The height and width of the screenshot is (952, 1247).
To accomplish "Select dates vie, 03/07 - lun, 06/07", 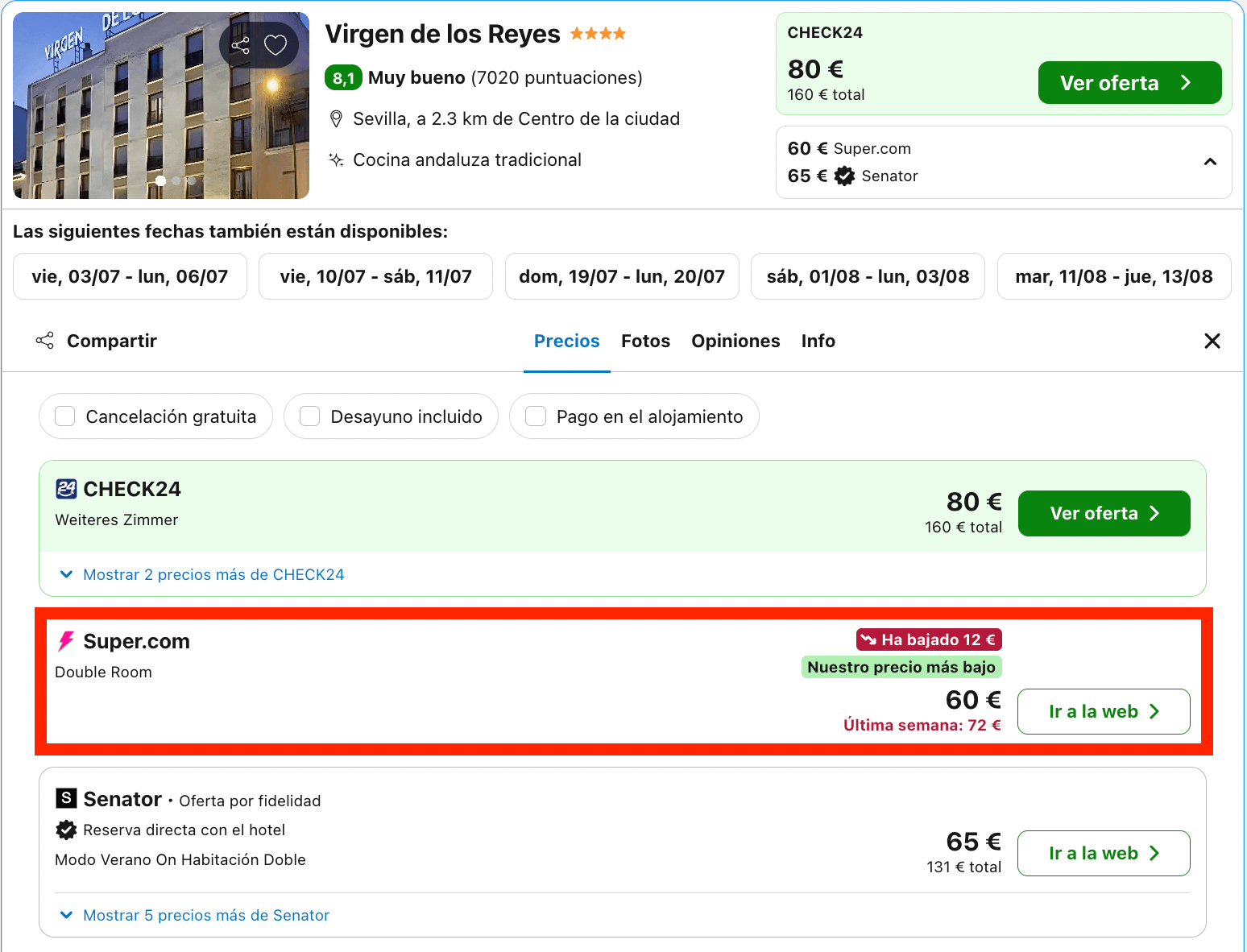I will tap(130, 276).
